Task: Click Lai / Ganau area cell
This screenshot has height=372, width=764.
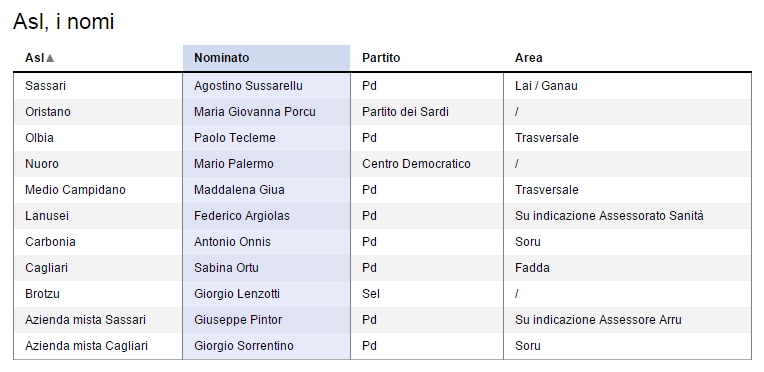Action: click(x=627, y=86)
